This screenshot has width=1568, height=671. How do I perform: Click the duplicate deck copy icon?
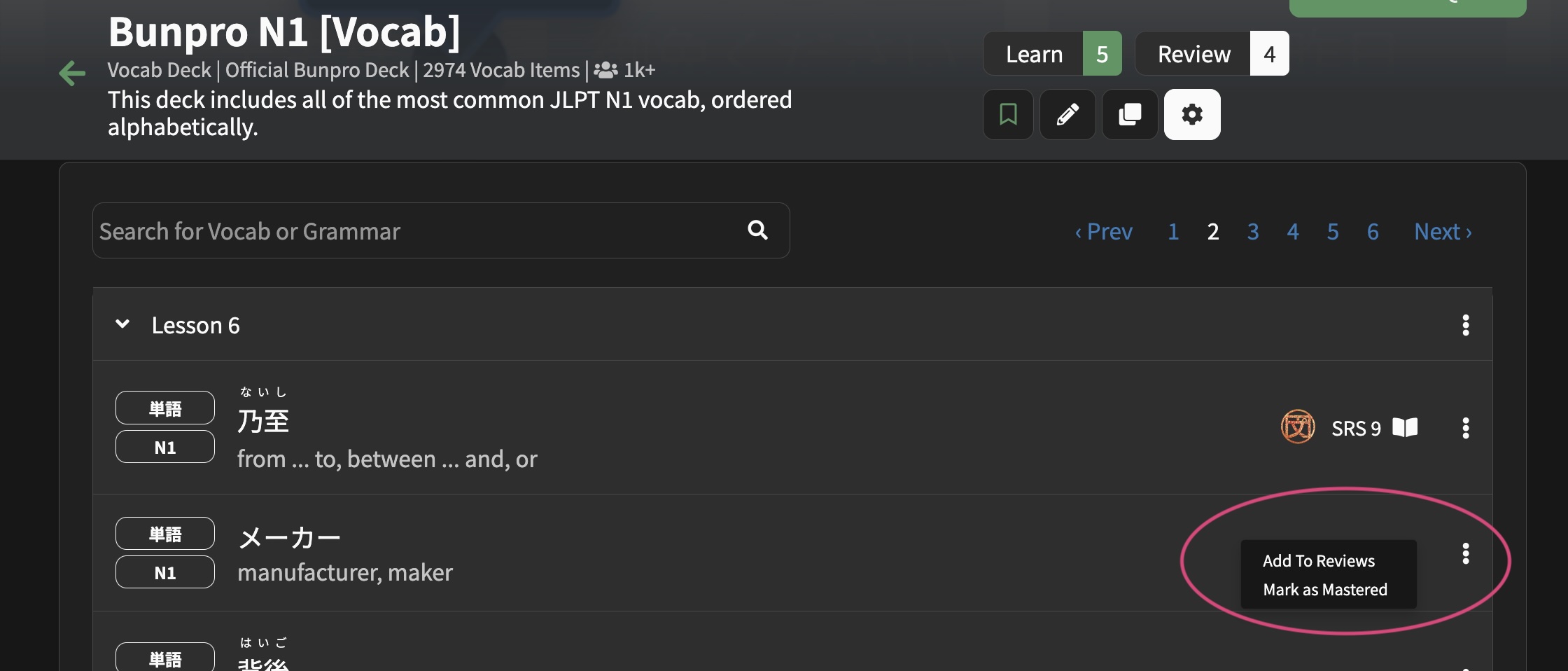pos(1130,114)
